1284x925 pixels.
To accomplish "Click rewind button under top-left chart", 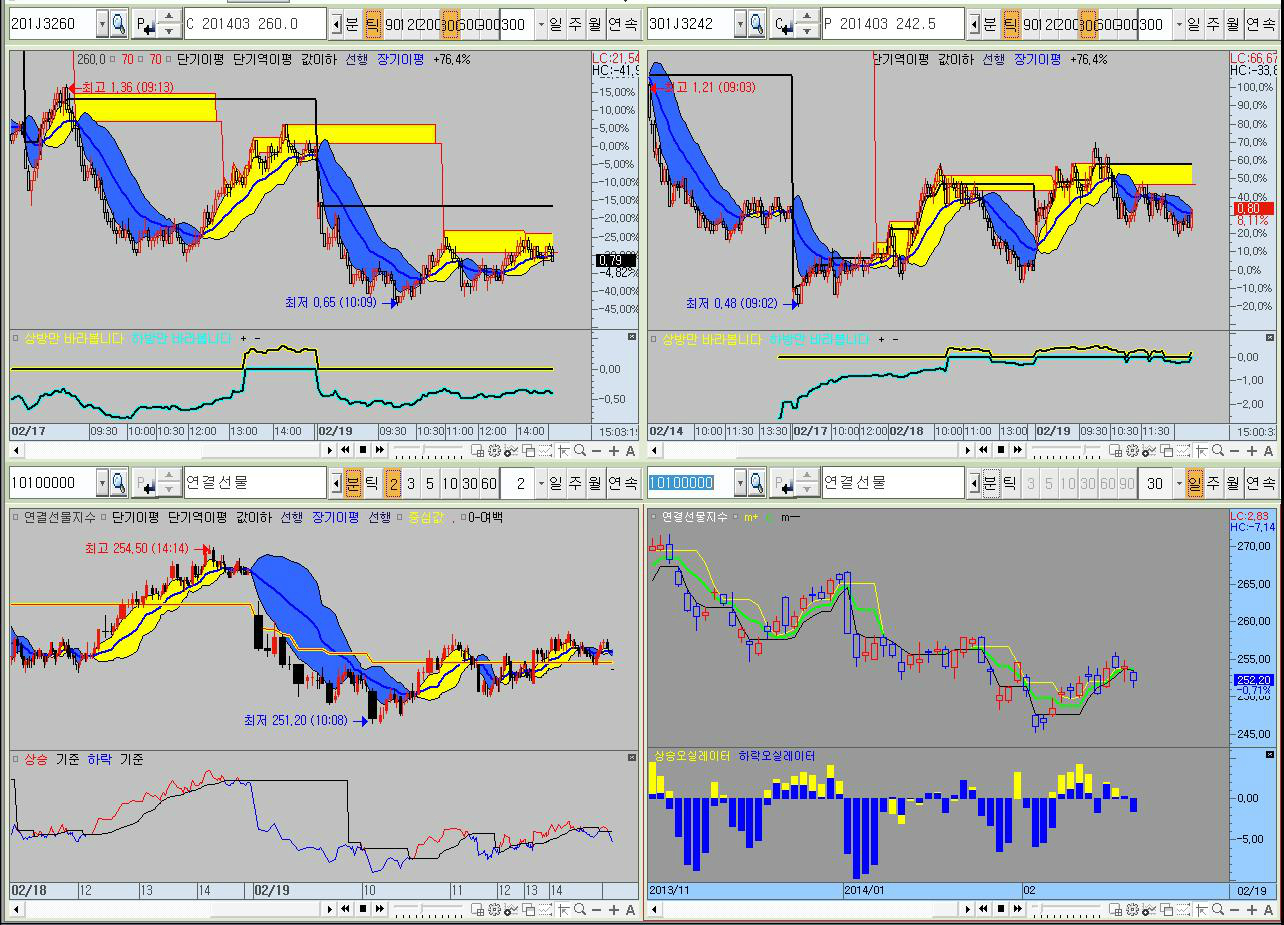I will [x=345, y=451].
